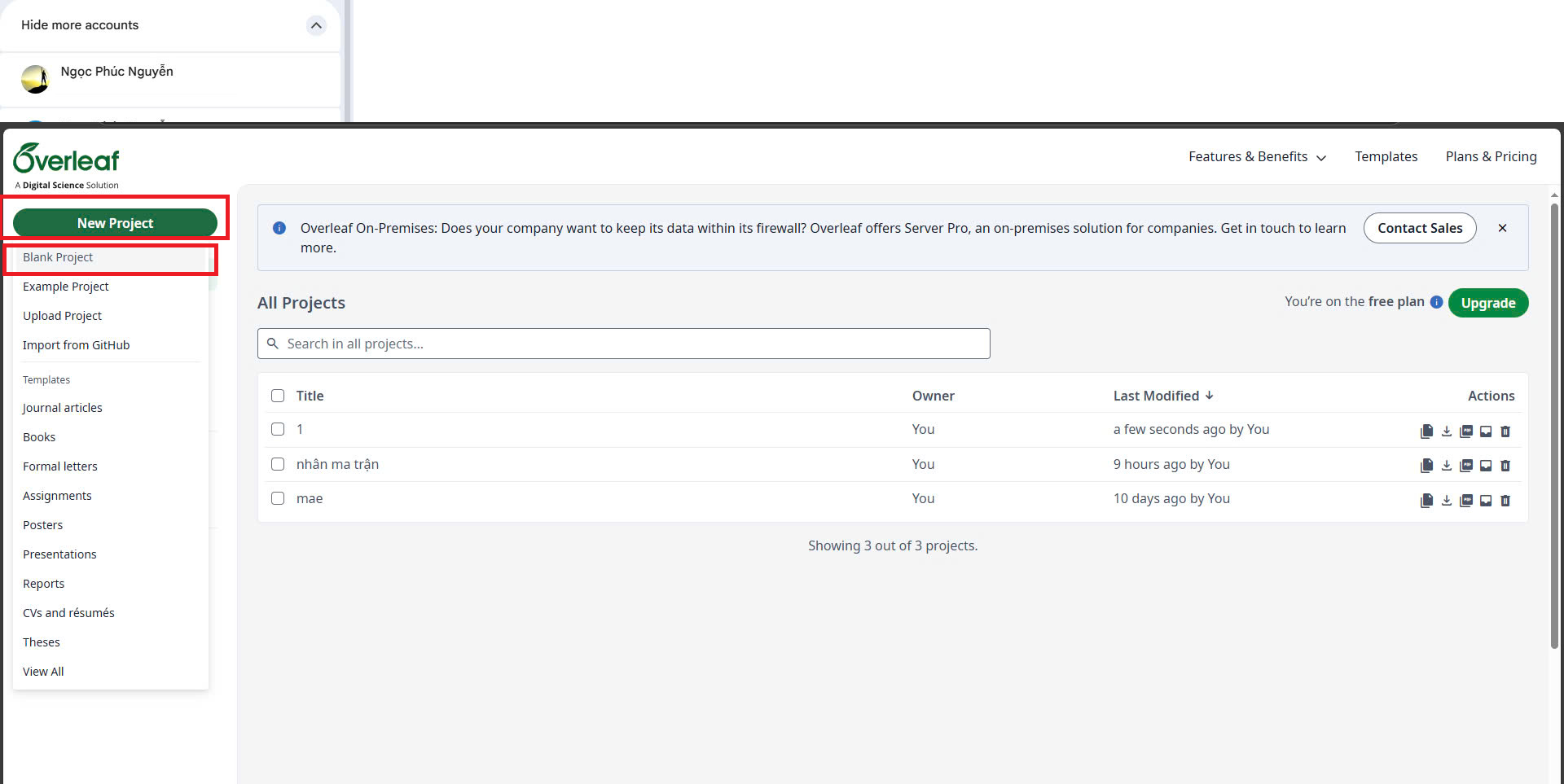Download source of "nhân ma trận" project
The image size is (1564, 784).
coord(1446,466)
